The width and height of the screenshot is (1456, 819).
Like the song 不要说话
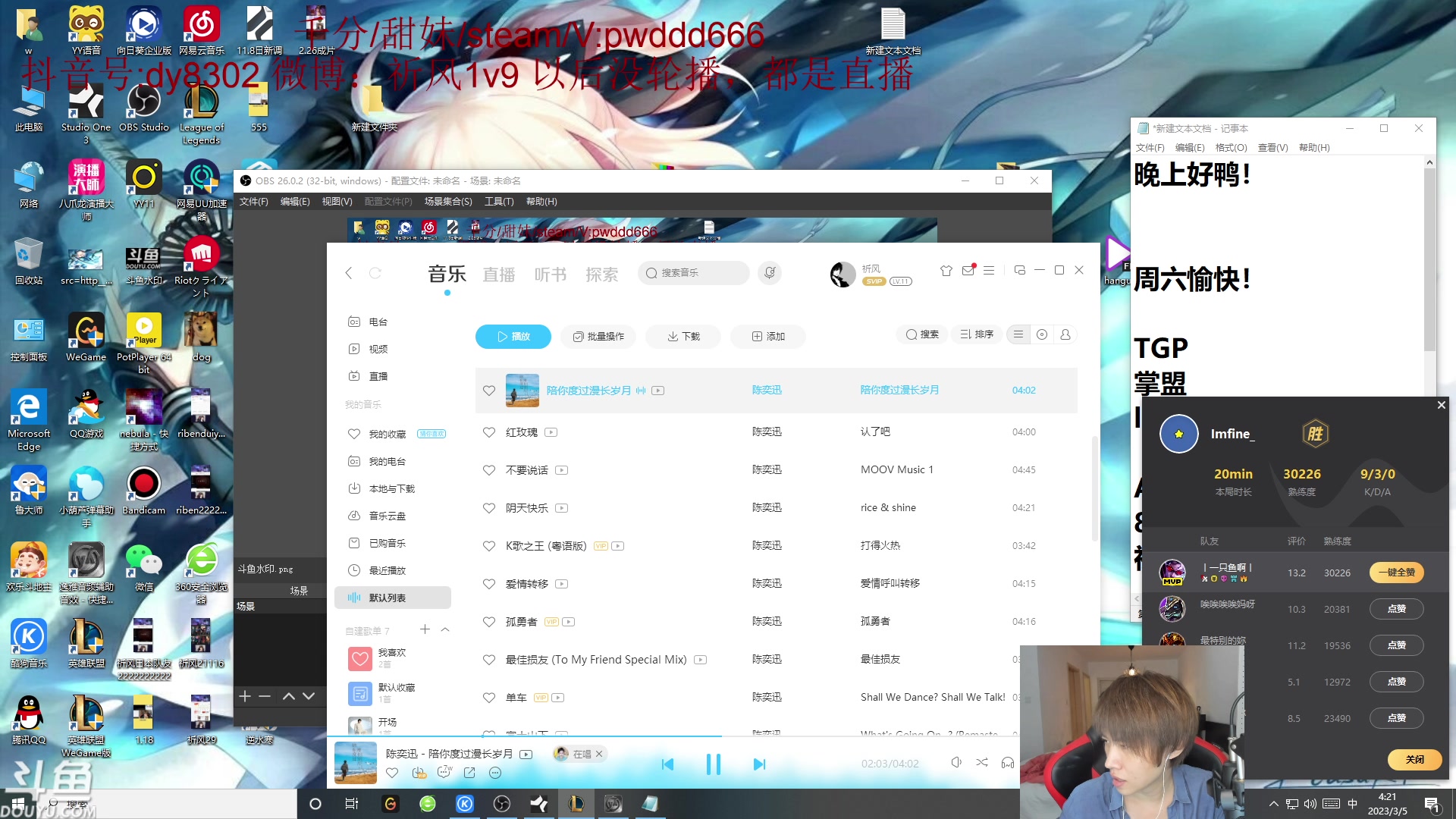489,470
